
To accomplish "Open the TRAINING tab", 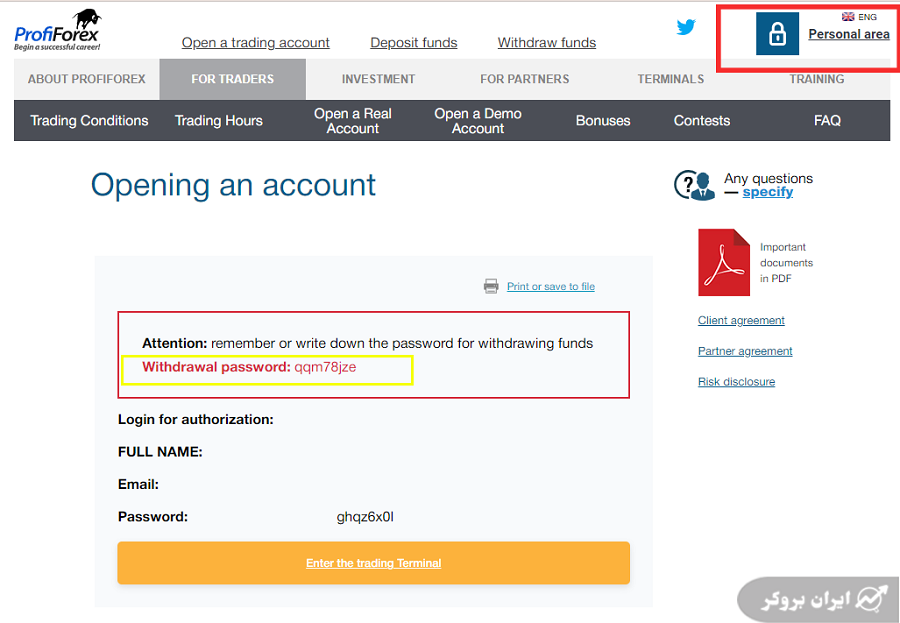I will click(x=817, y=79).
